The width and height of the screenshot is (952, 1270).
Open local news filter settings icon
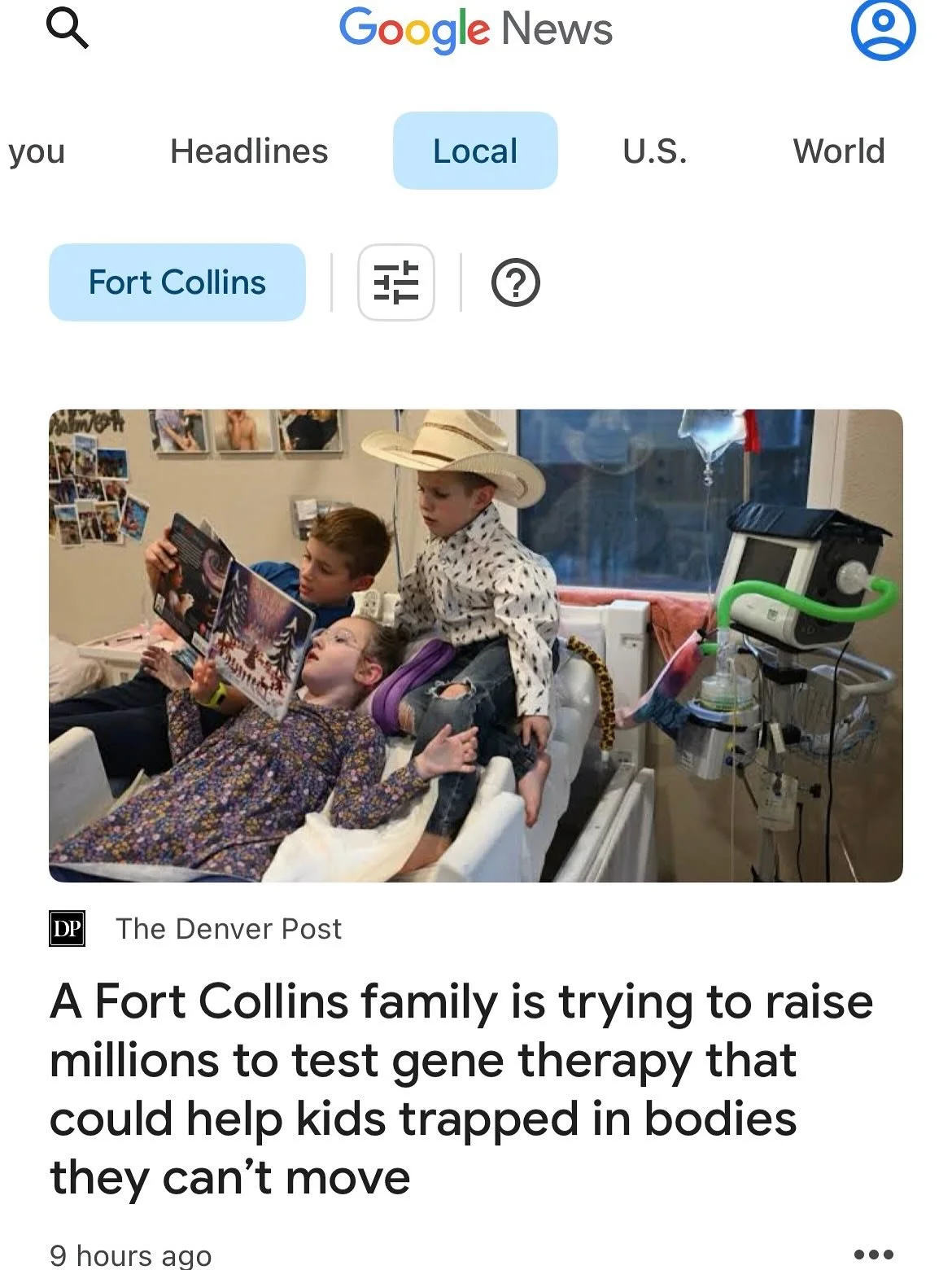point(396,282)
